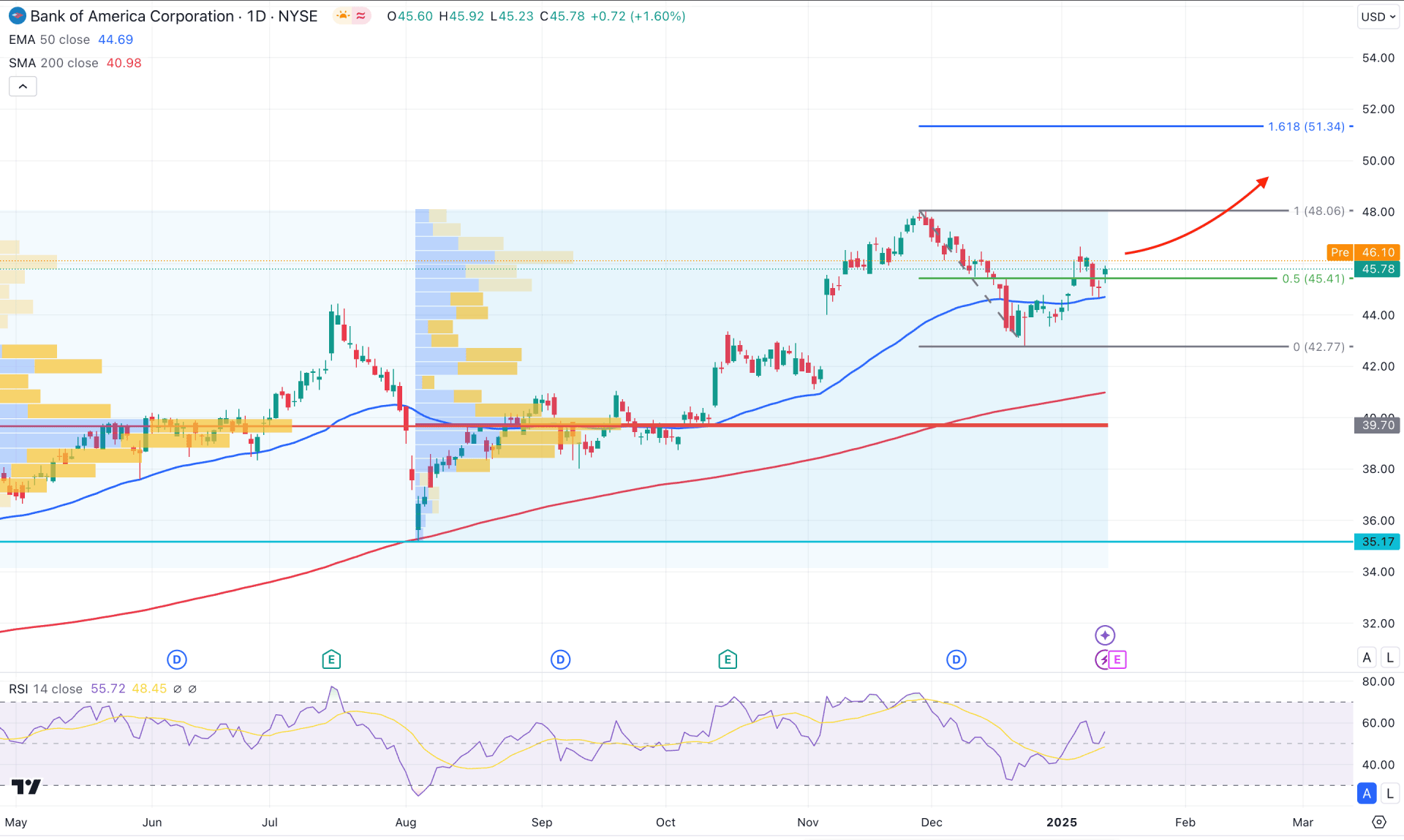The width and height of the screenshot is (1404, 840).
Task: Toggle log scale L on price chart
Action: [1390, 657]
